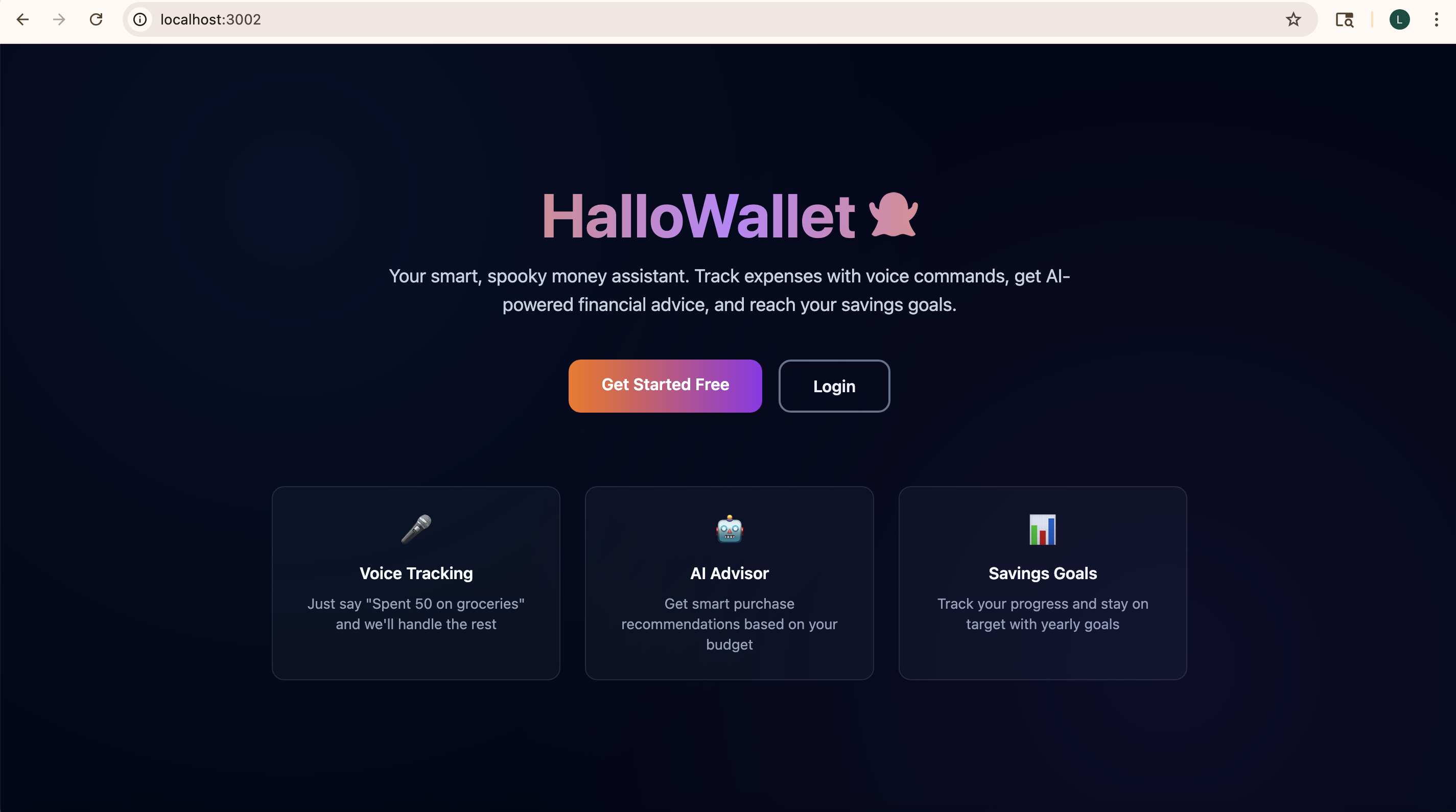
Task: Open the green L profile avatar
Action: 1399,20
